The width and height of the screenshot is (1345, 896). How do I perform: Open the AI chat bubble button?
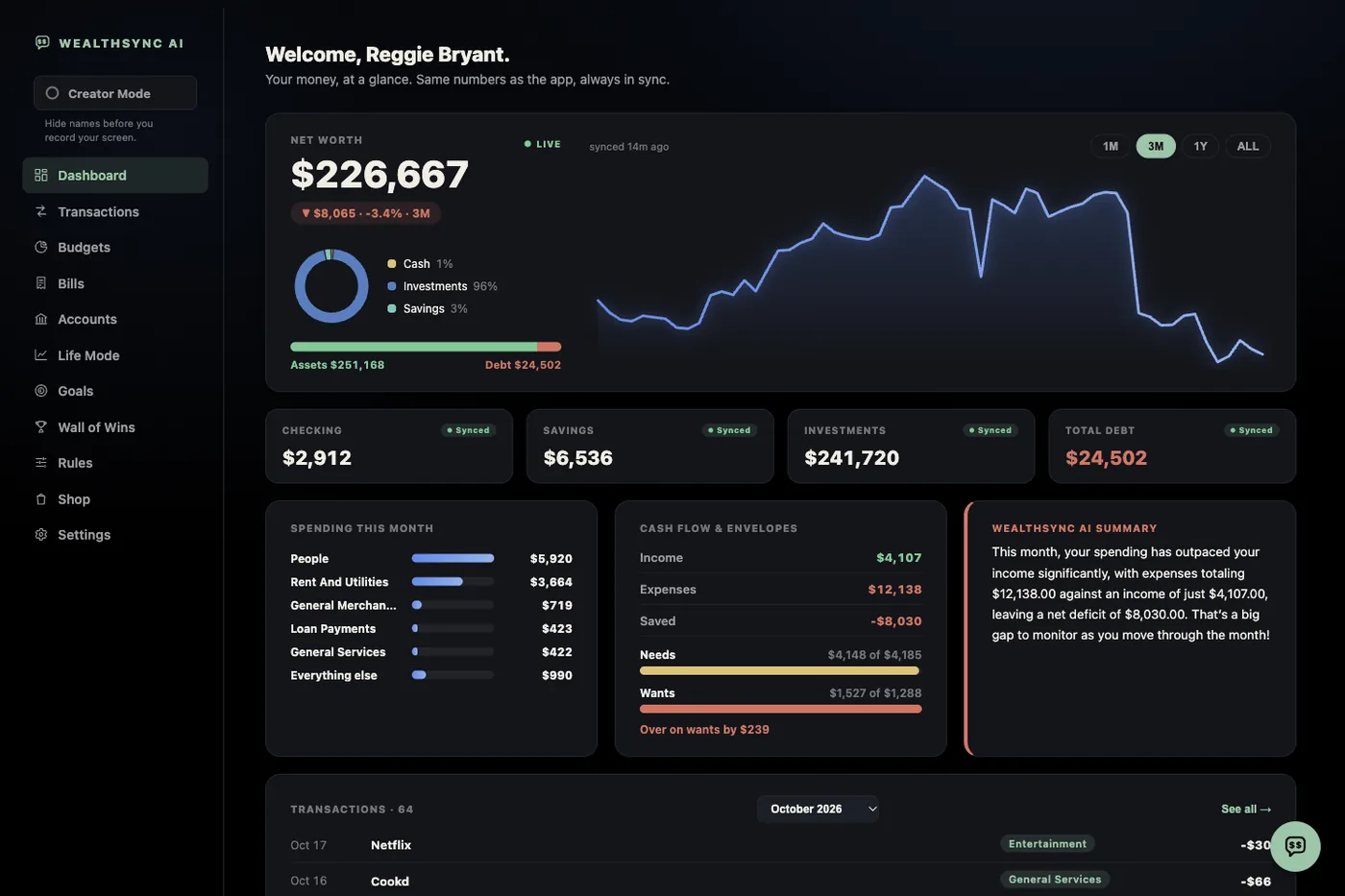(x=1295, y=846)
